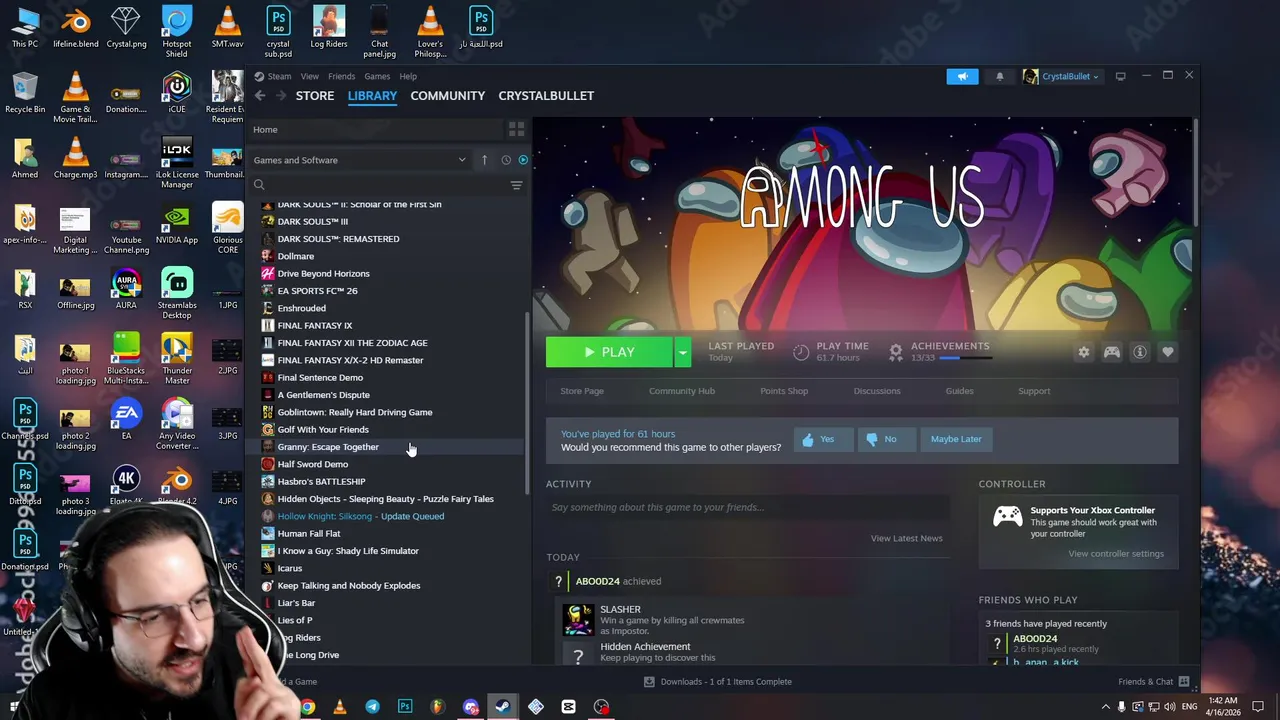Open View Latest News link
This screenshot has height=720, width=1280.
point(906,538)
